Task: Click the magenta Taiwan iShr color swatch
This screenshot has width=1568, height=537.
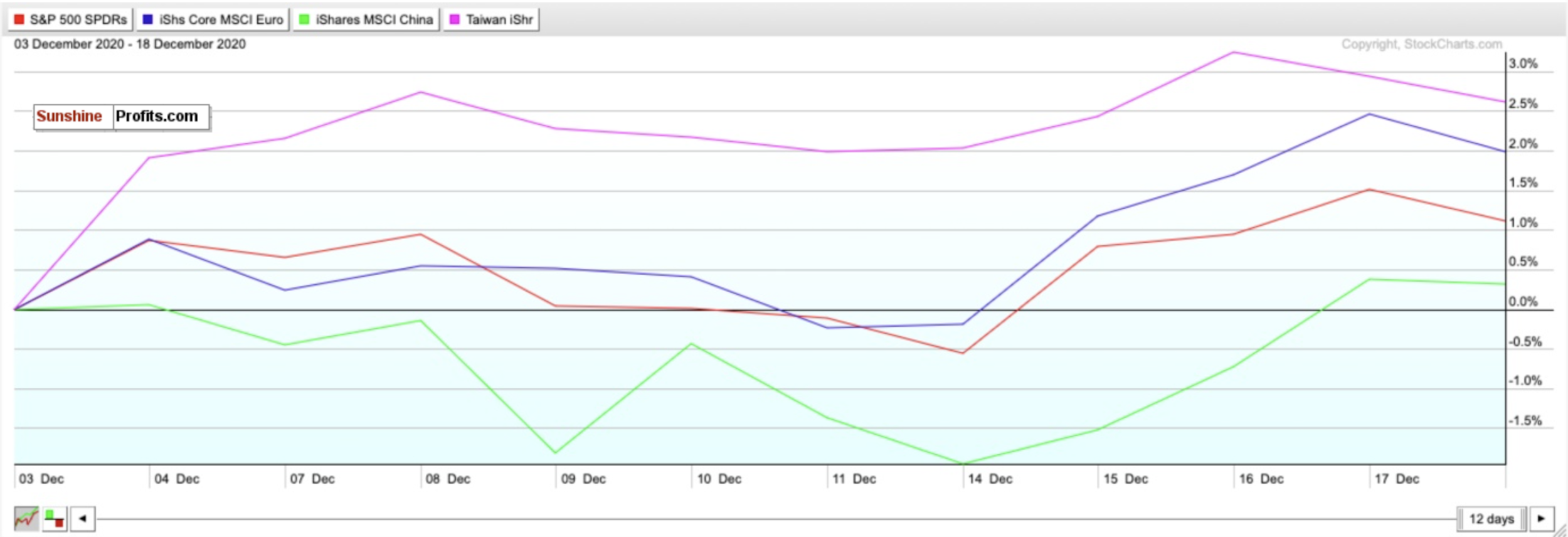Action: click(x=455, y=19)
